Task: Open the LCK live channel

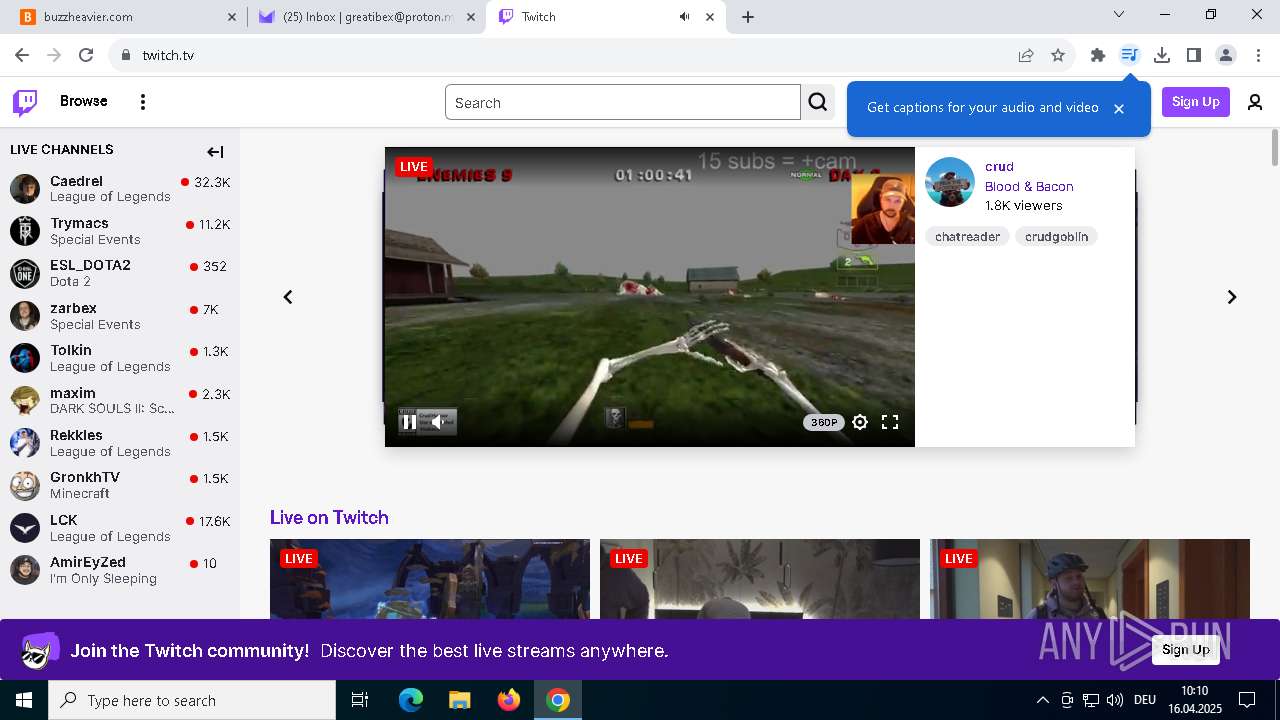Action: [120, 528]
